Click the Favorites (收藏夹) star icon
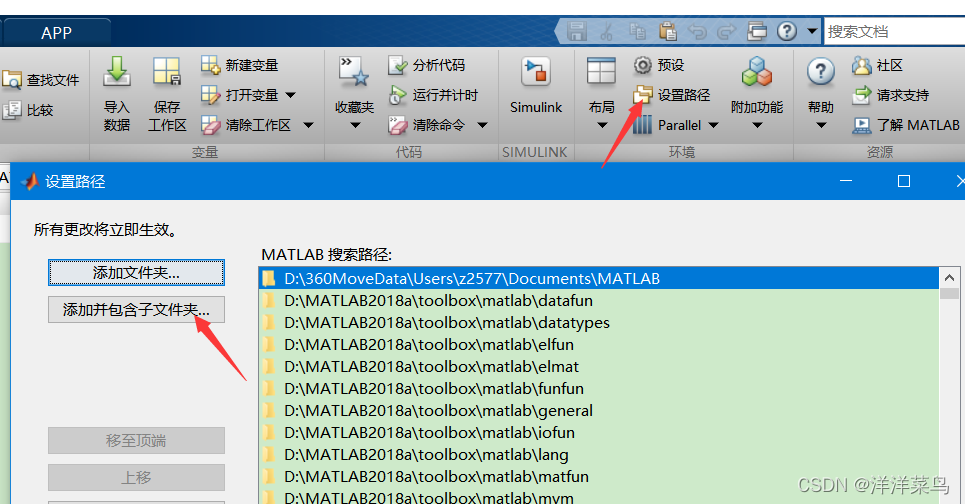The height and width of the screenshot is (504, 965). pos(354,71)
